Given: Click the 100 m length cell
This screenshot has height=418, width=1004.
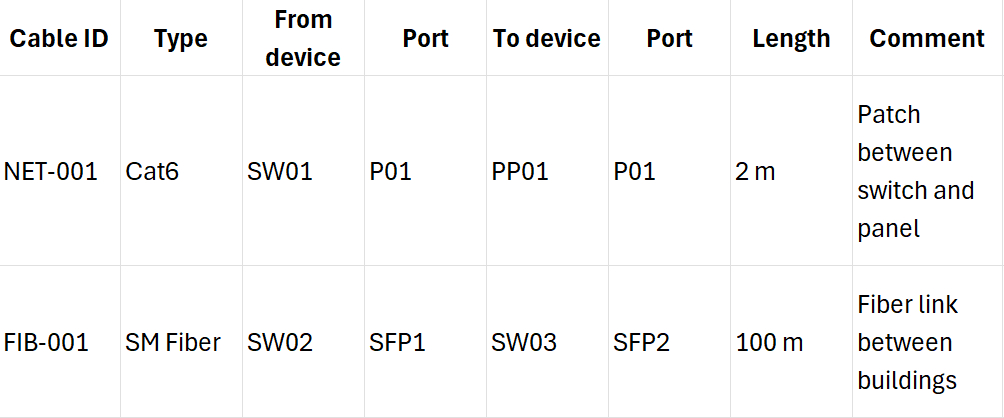Looking at the screenshot, I should [x=769, y=343].
